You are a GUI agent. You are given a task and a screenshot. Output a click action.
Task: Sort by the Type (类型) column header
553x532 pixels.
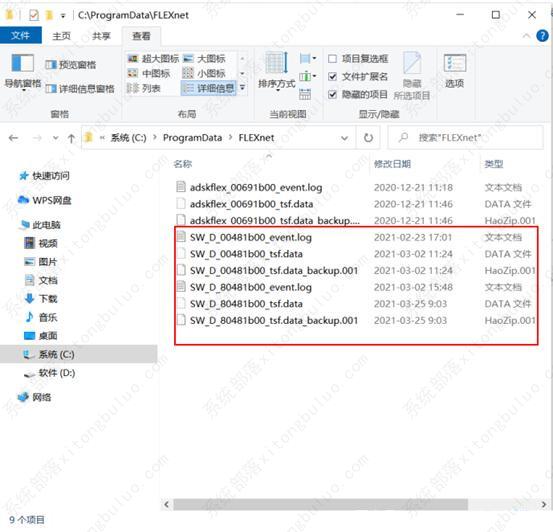click(494, 164)
